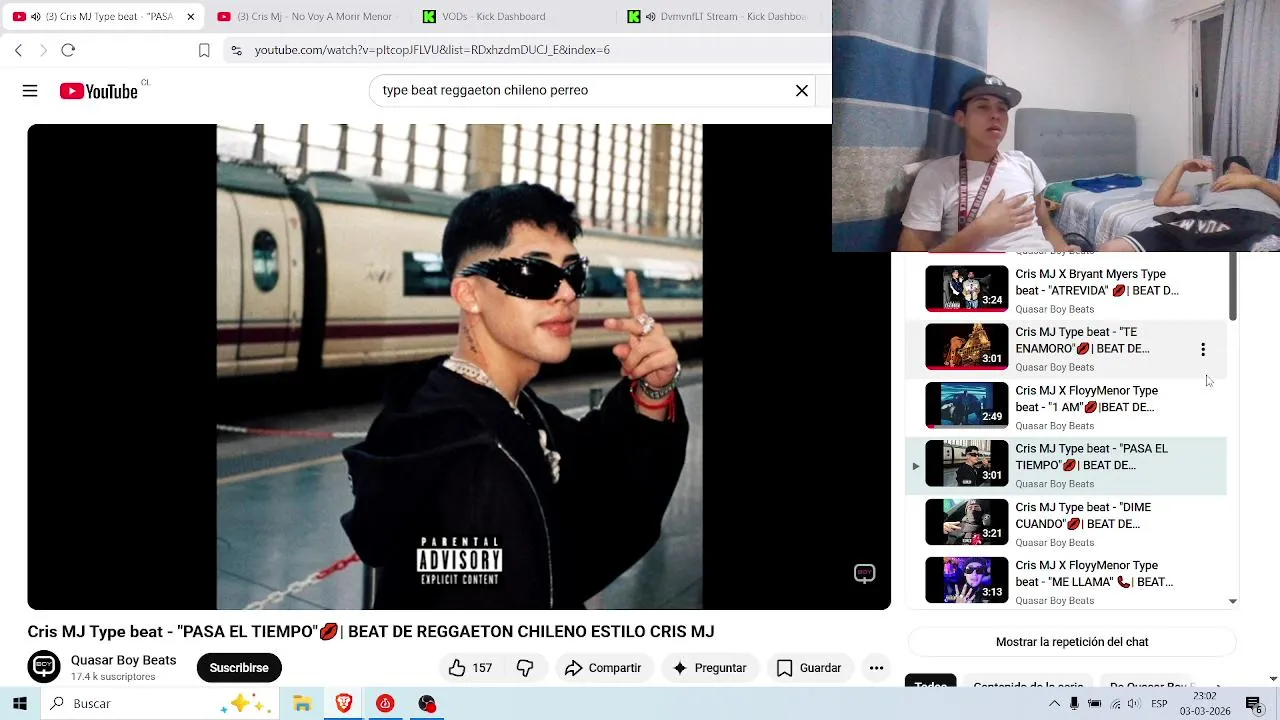
Task: Play TE ENAMORO type beat thumbnail
Action: (x=967, y=346)
